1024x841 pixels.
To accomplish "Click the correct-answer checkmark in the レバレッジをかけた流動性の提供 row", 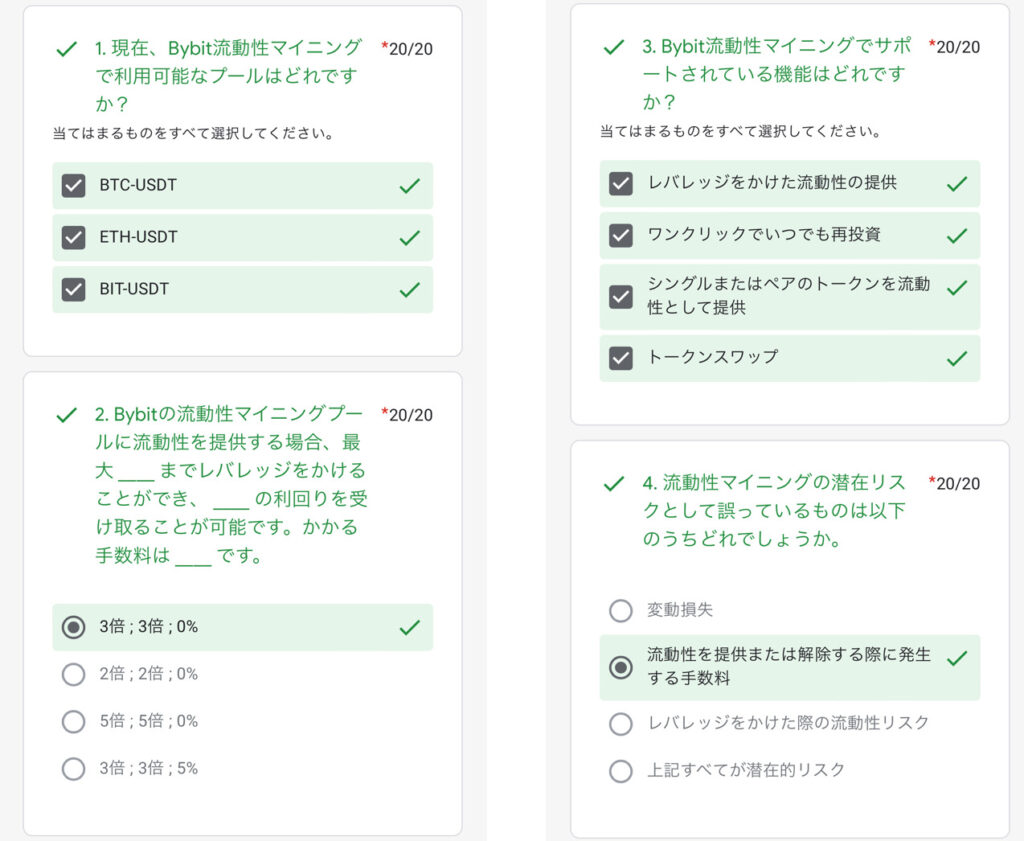I will coord(957,184).
